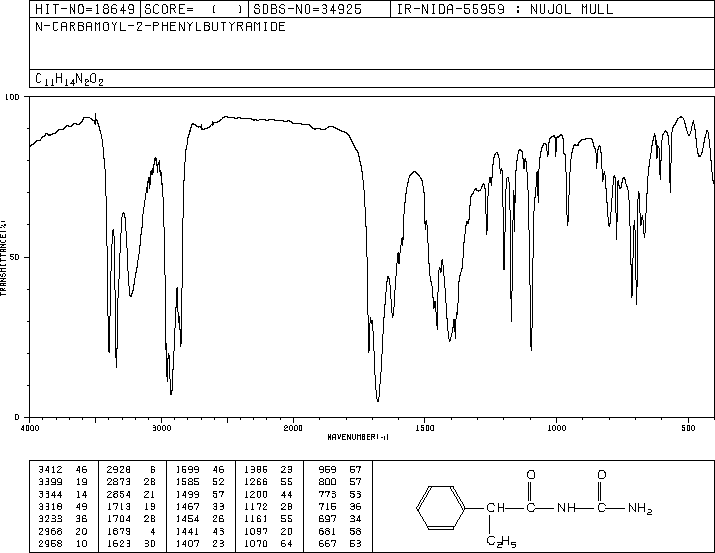Screen dimensions: 715x553
Task: Click the 100 label on y-axis
Action: [x=12, y=97]
